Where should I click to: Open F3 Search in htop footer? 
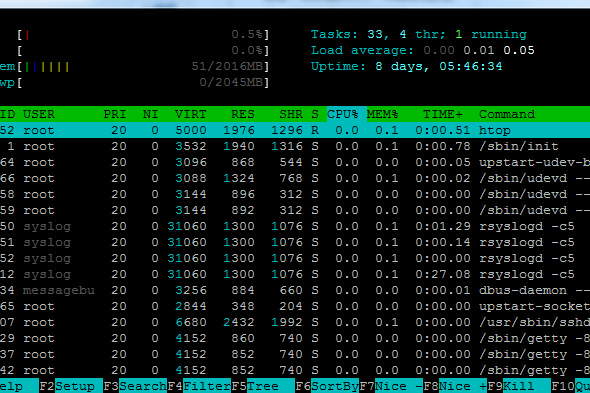(135, 386)
